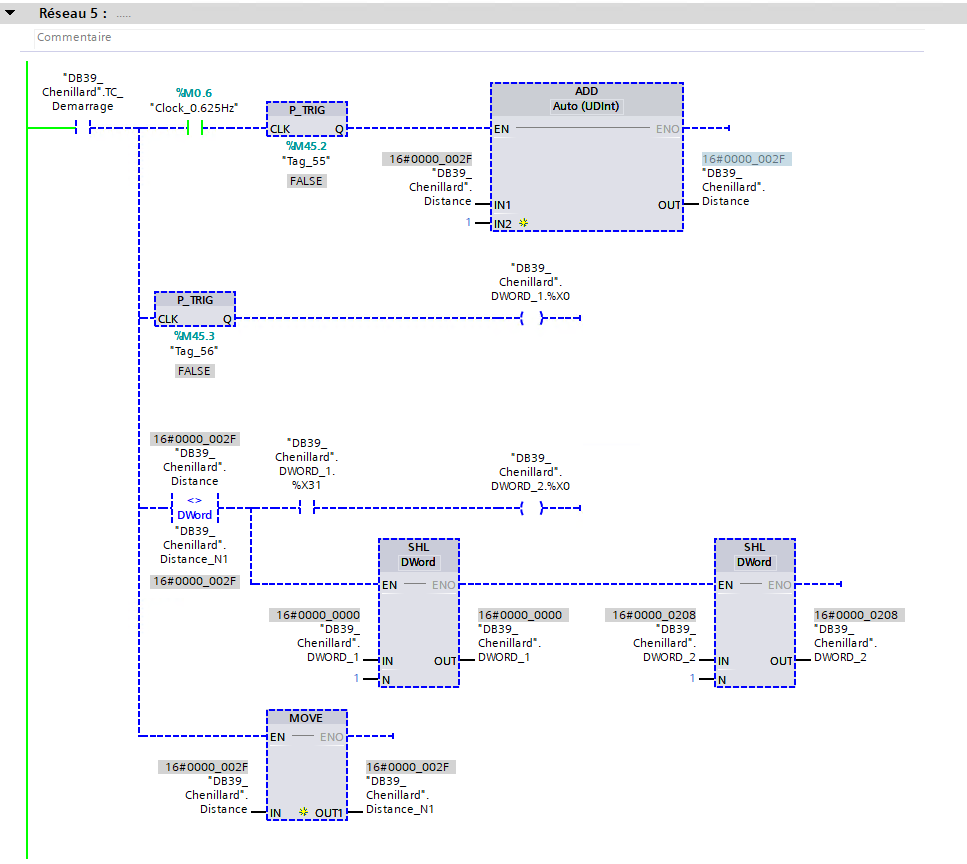Screen dimensions: 967x864
Task: Click the FALSE value under Tag_55
Action: coord(306,181)
